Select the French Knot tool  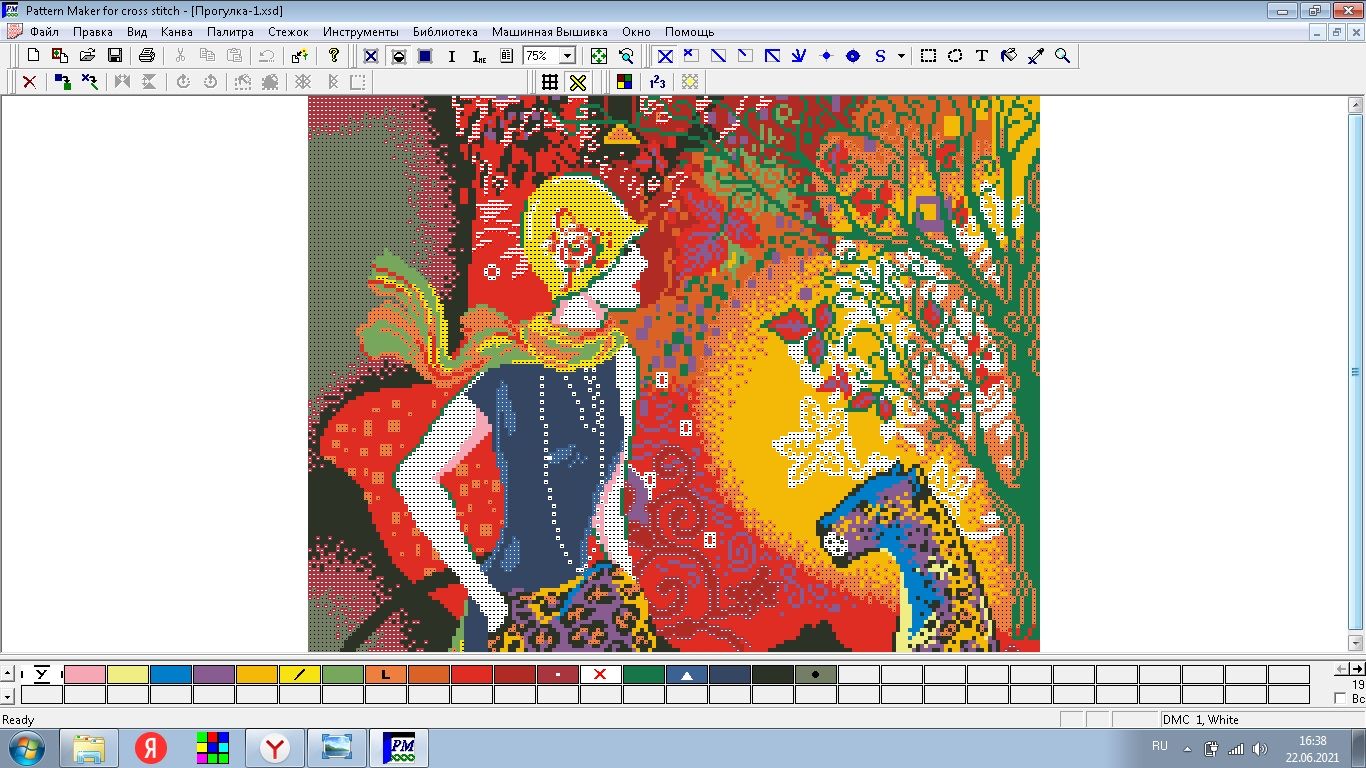(826, 56)
